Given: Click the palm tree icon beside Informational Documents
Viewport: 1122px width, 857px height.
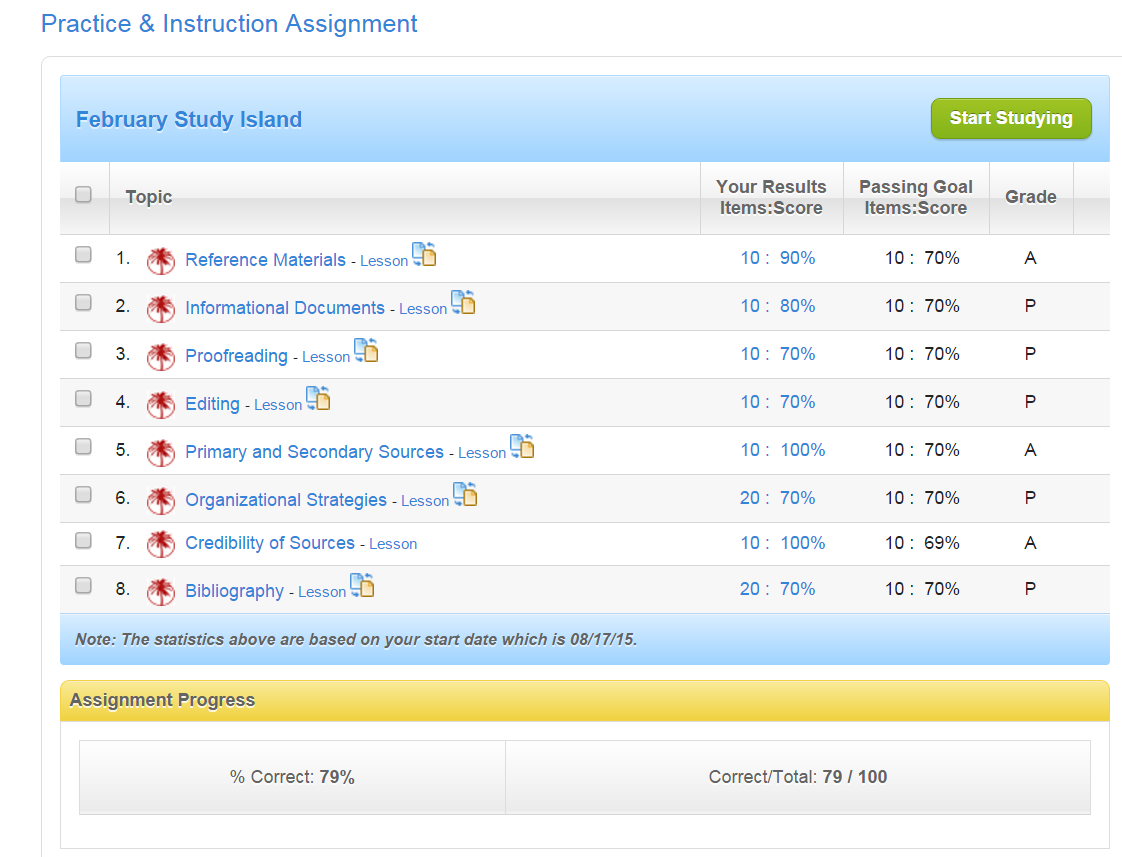Looking at the screenshot, I should tap(161, 309).
